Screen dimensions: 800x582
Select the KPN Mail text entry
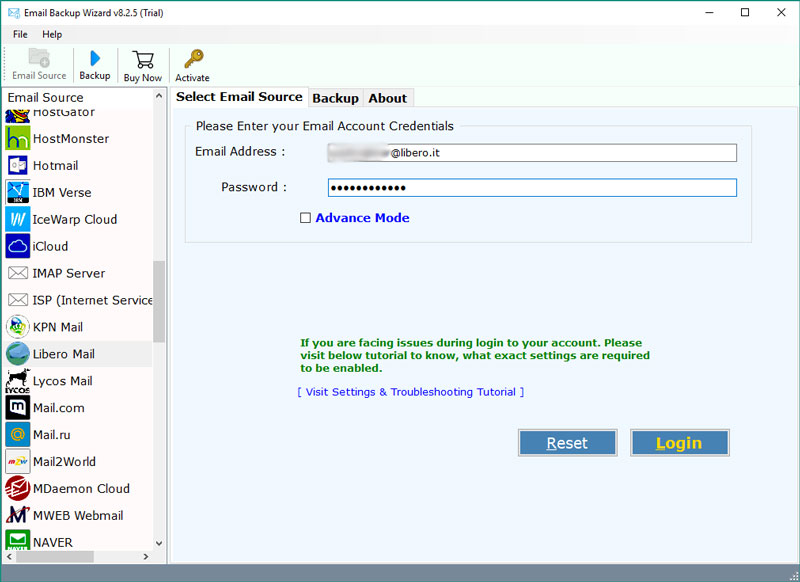coord(58,327)
